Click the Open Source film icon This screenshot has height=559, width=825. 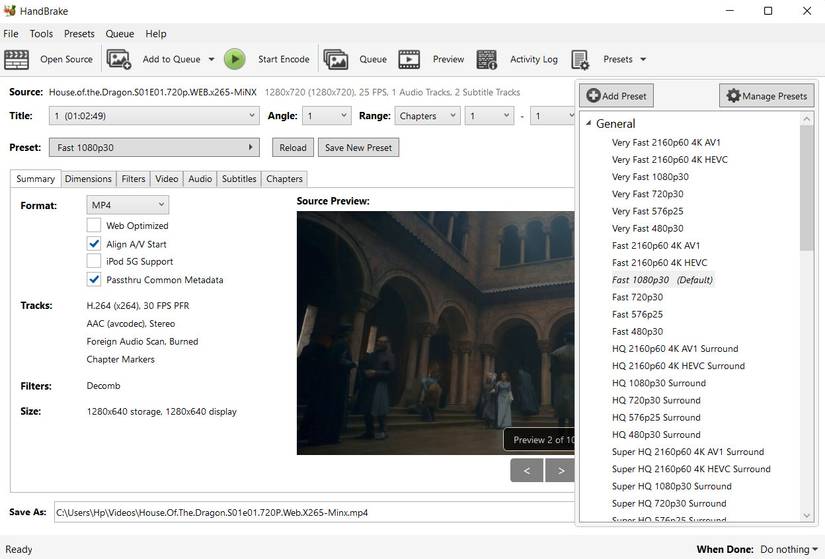[x=17, y=60]
